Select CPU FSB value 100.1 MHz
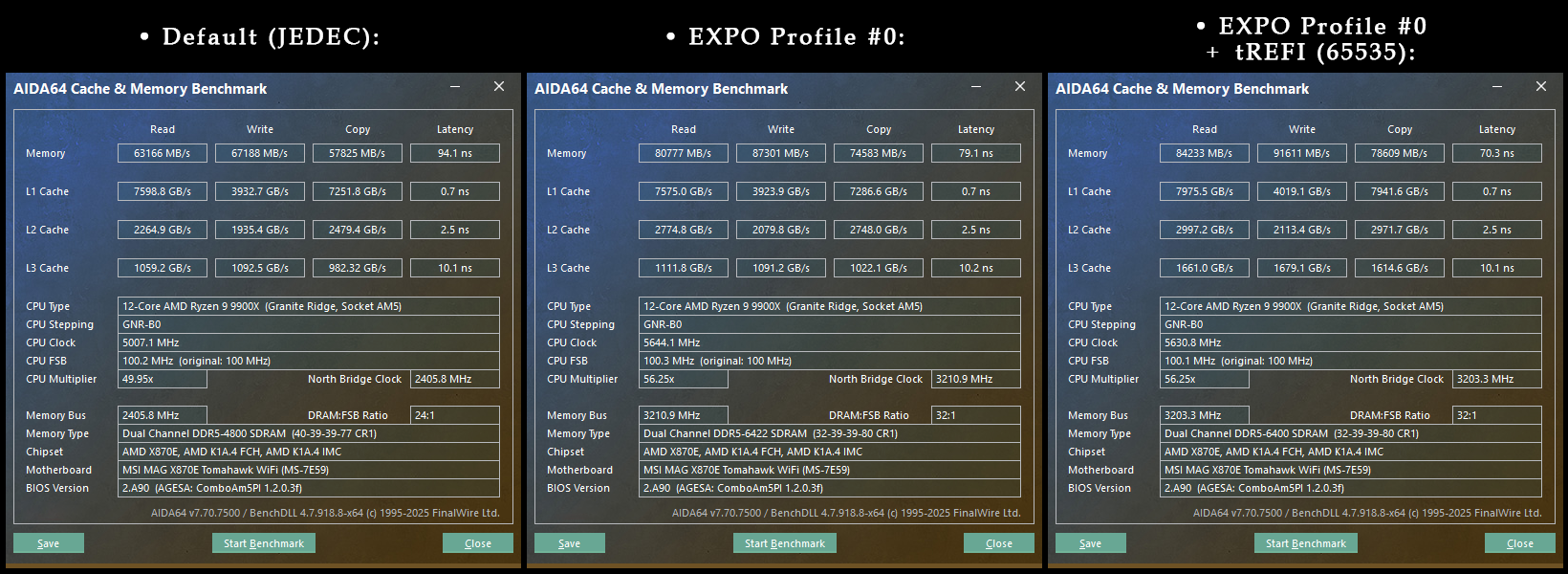Screen dimensions: 1568x574 point(1351,361)
